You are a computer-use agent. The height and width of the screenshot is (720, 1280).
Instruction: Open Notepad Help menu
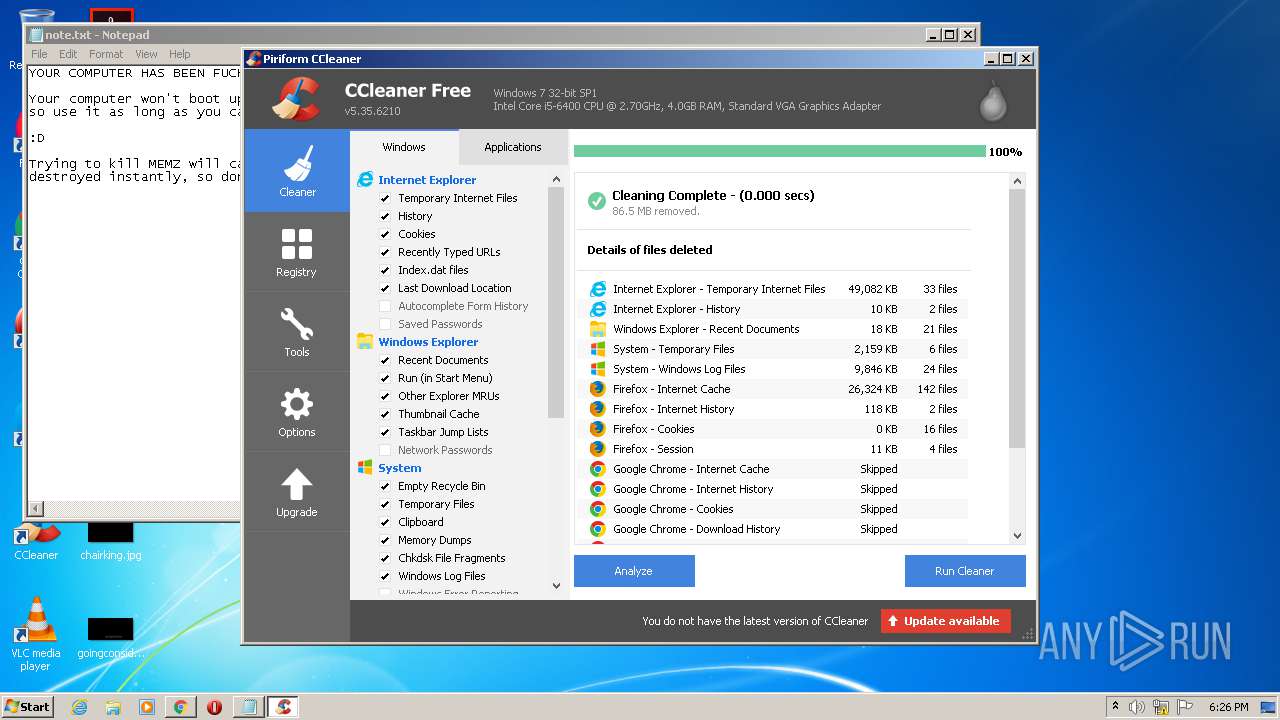tap(180, 54)
